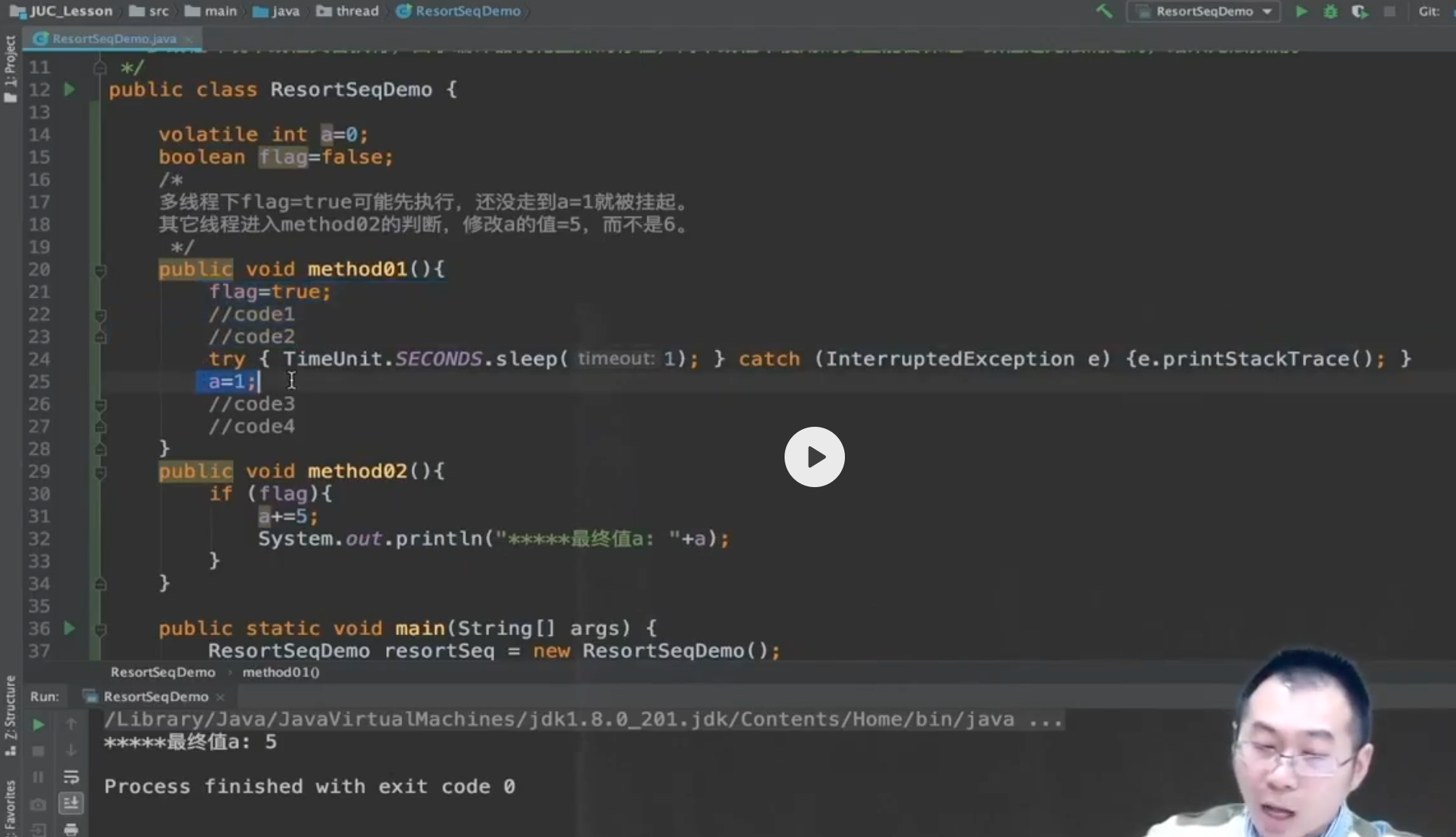Select ResortSeqDemo tab in Run panel
1456x837 pixels.
point(155,697)
